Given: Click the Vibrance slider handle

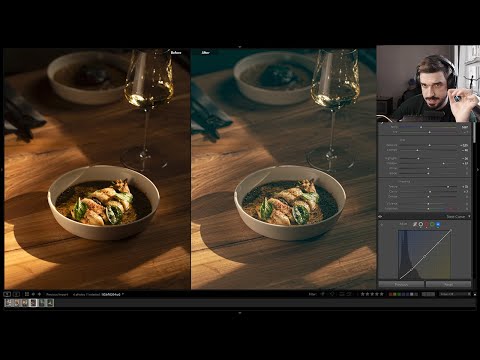Looking at the screenshot, I should click(x=428, y=203).
